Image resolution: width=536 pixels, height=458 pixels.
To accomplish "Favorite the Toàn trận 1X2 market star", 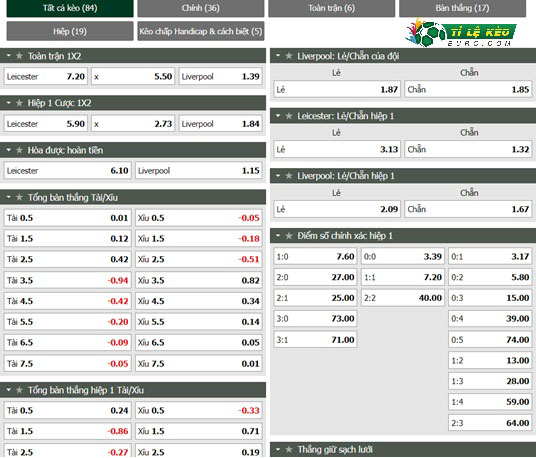I will click(19, 56).
